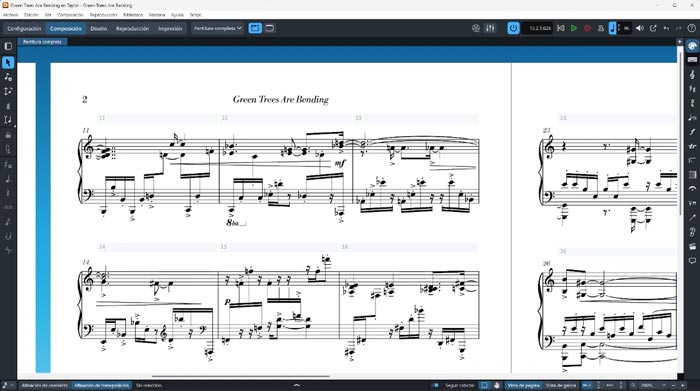This screenshot has height=391, width=700.
Task: Click the zoom in plus button
Action: tap(683, 385)
